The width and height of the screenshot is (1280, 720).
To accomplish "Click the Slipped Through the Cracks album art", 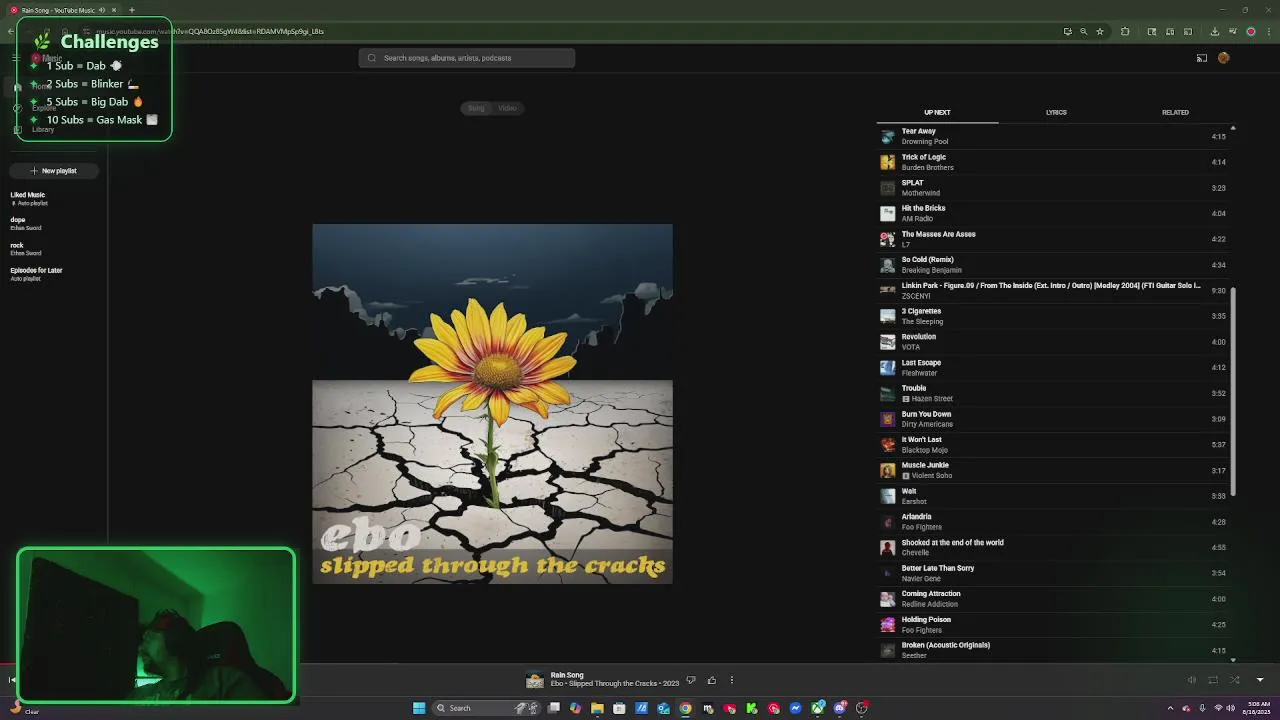I will point(492,404).
